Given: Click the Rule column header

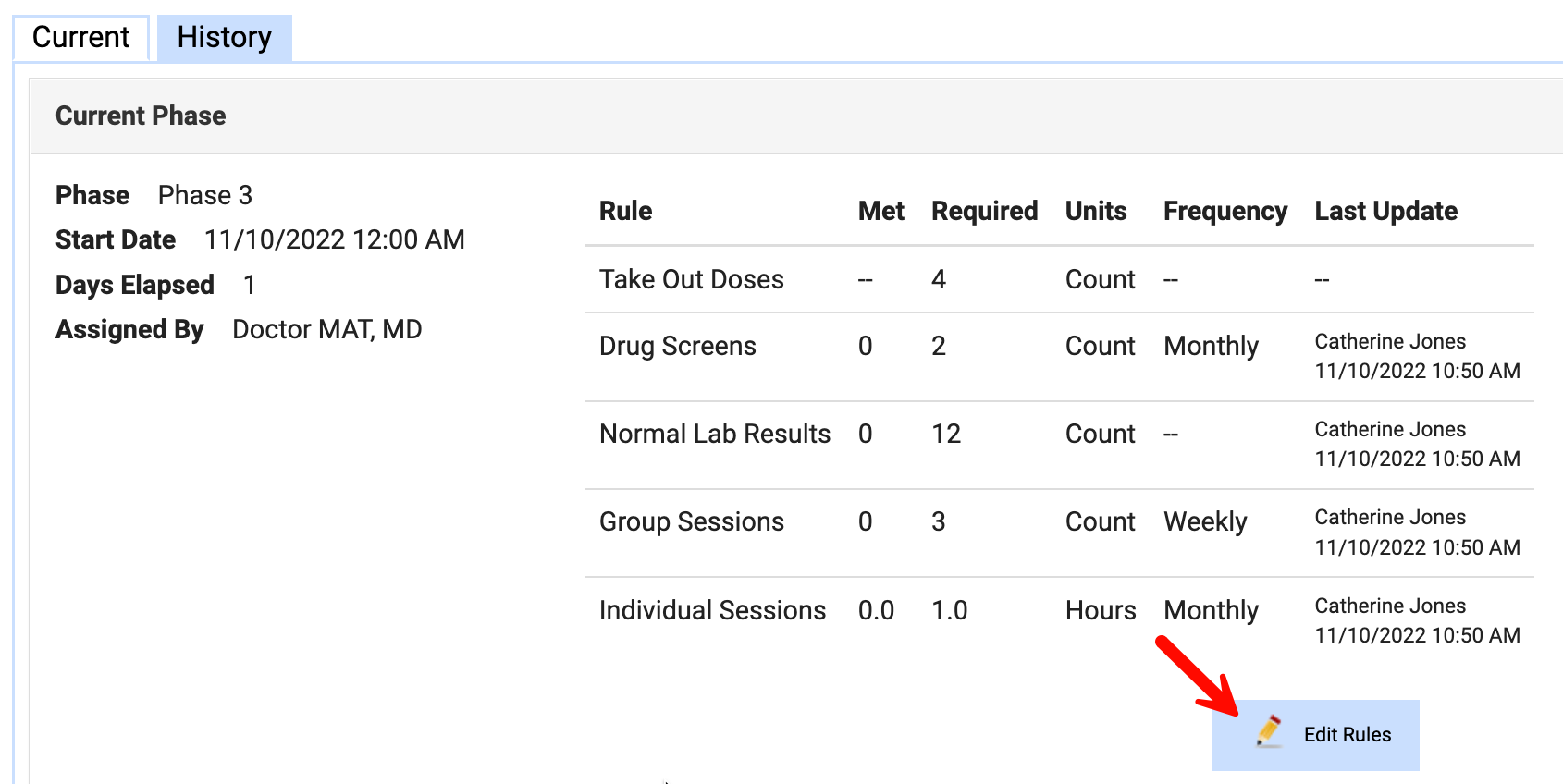Looking at the screenshot, I should 625,211.
